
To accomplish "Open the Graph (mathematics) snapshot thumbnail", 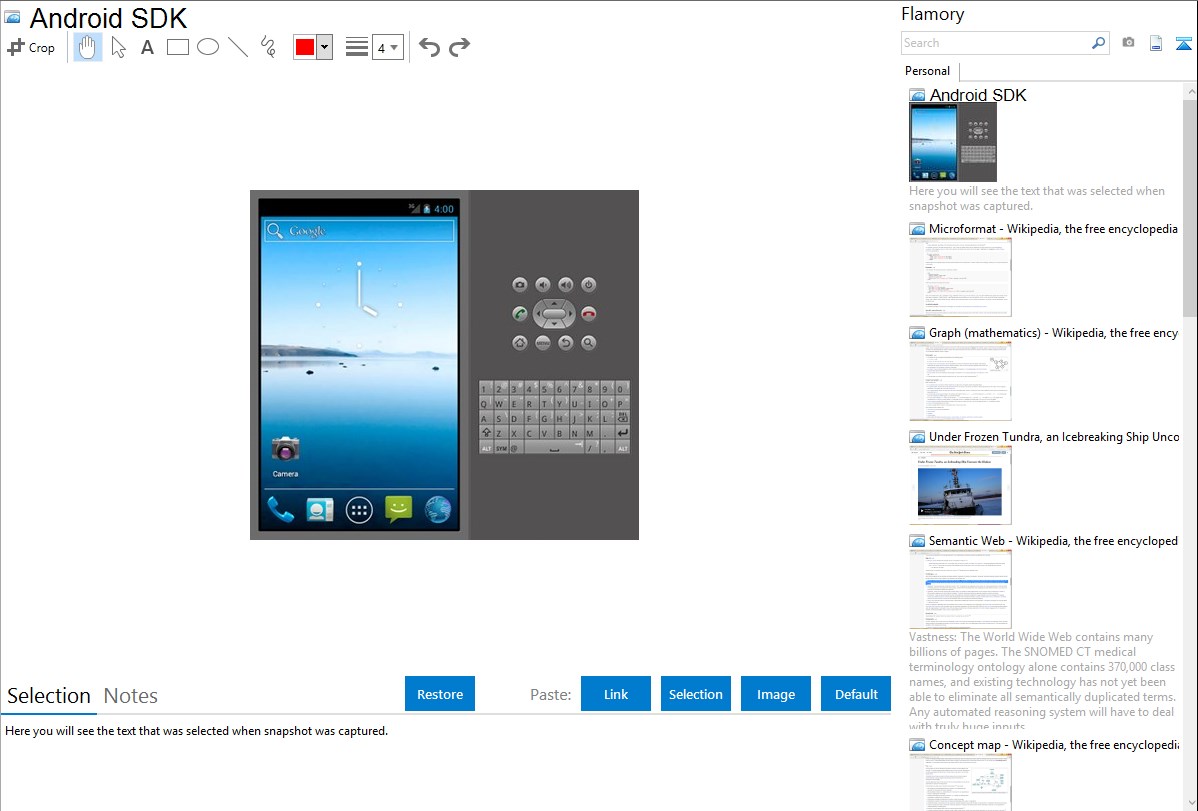I will (960, 381).
